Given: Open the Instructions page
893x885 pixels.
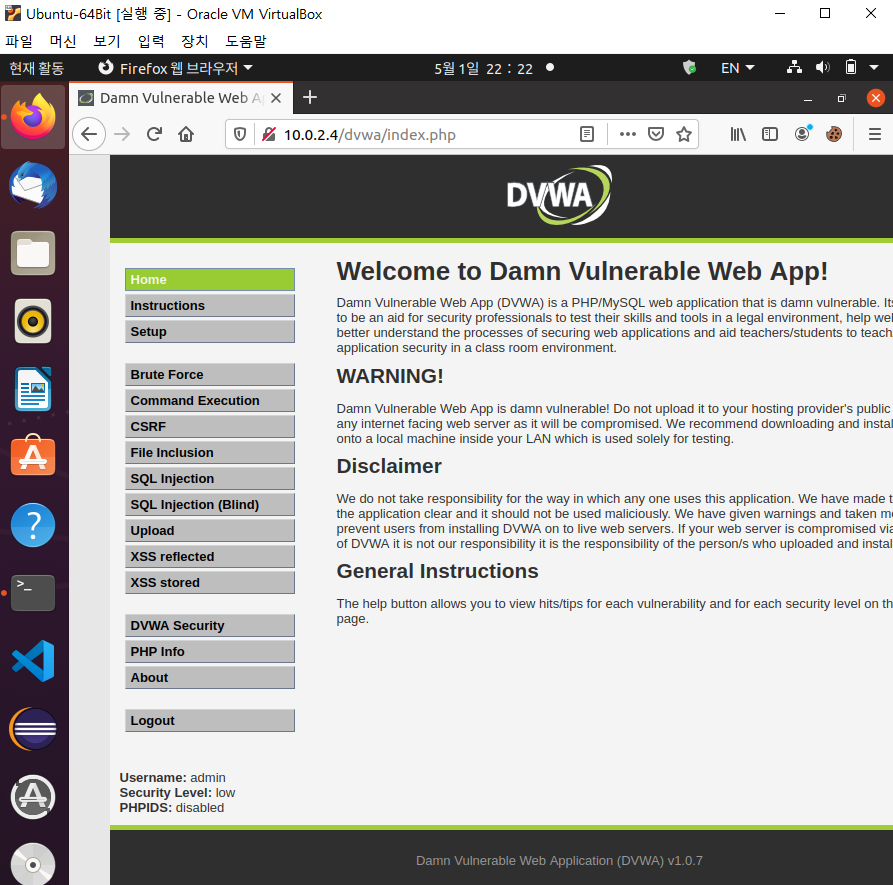Looking at the screenshot, I should click(210, 306).
